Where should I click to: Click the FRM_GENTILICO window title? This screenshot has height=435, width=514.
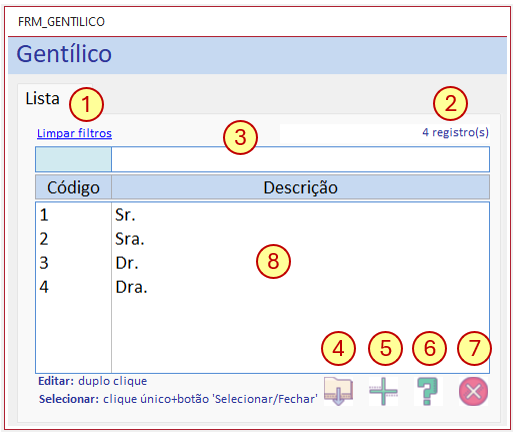(61, 22)
